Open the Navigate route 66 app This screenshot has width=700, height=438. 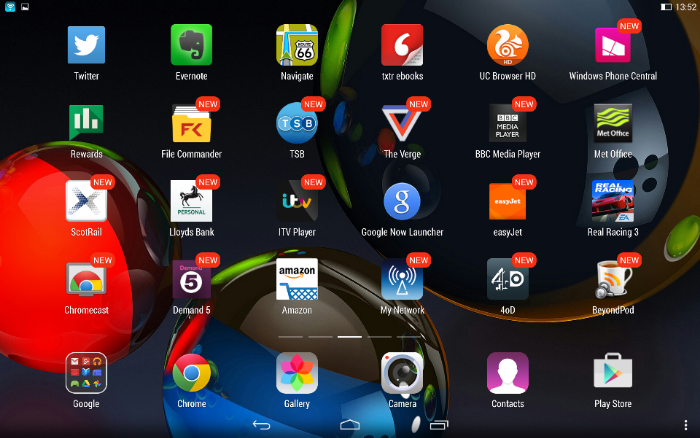tap(297, 45)
